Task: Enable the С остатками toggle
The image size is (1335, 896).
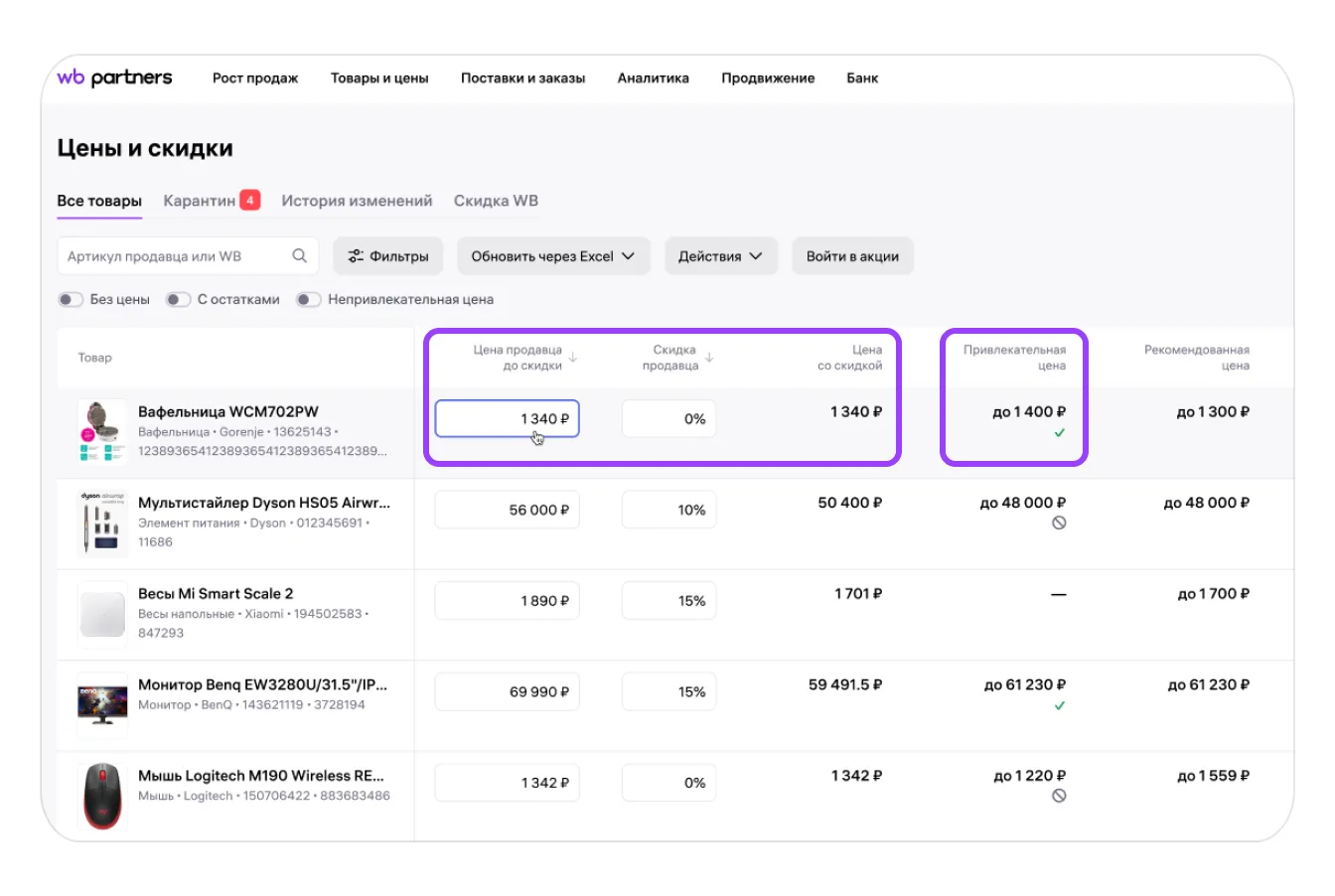Action: pos(178,300)
